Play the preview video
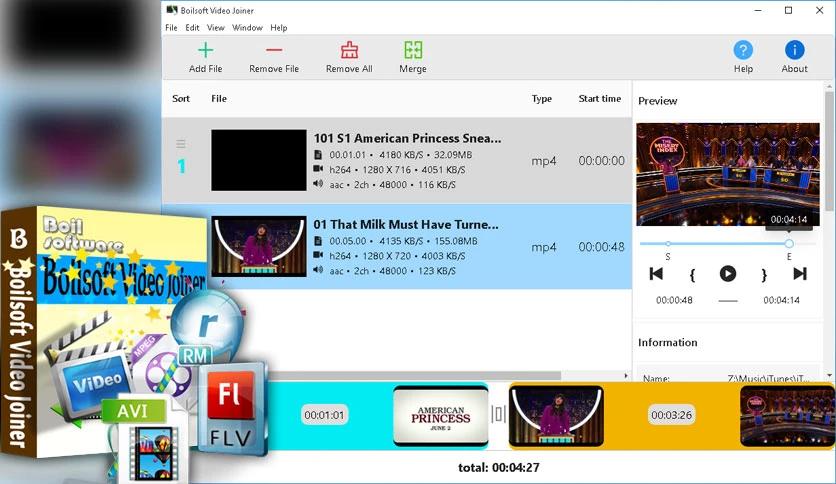The width and height of the screenshot is (836, 484). (x=728, y=273)
